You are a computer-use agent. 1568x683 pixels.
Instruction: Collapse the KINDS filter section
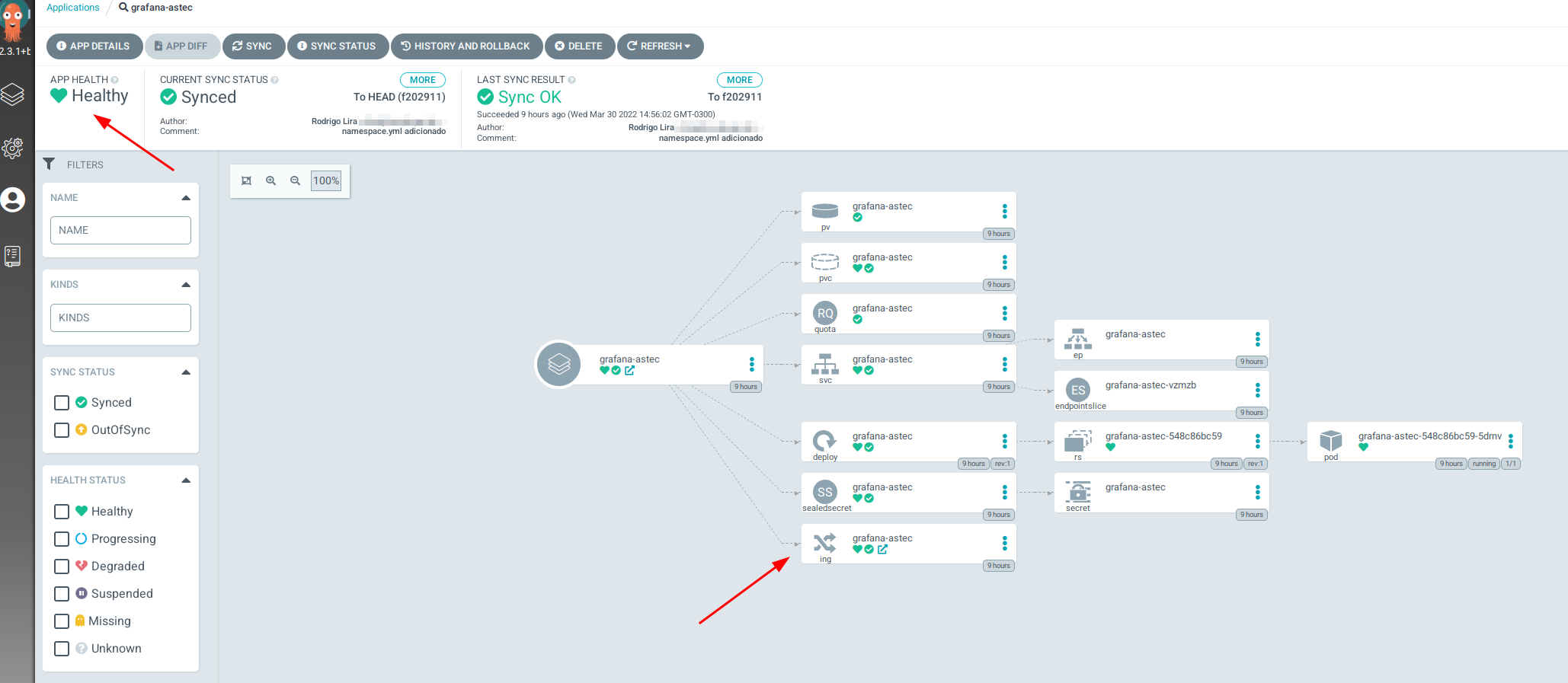[x=186, y=285]
